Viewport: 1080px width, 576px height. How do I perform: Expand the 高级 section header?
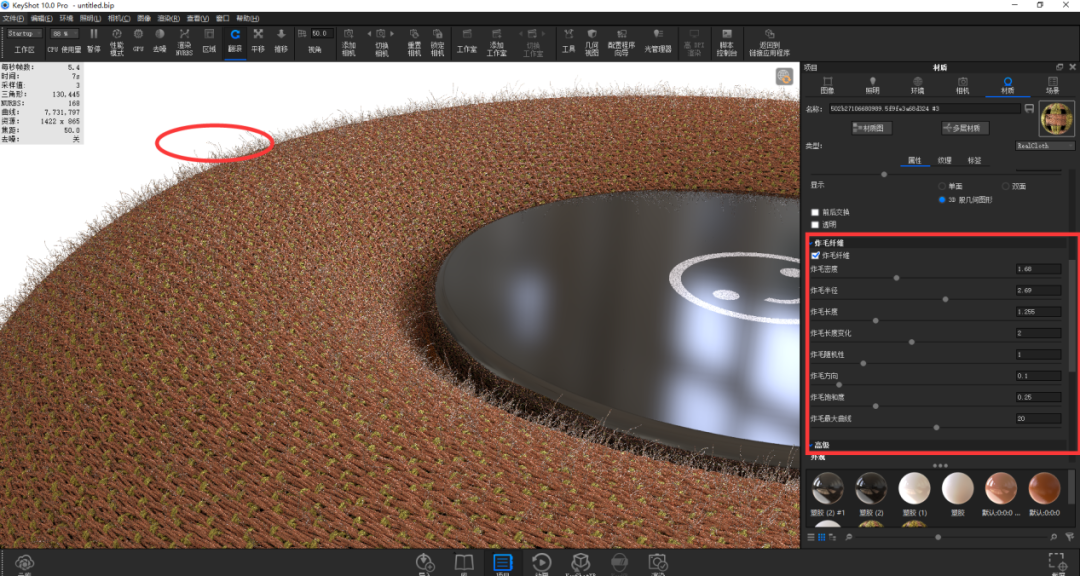coord(937,445)
